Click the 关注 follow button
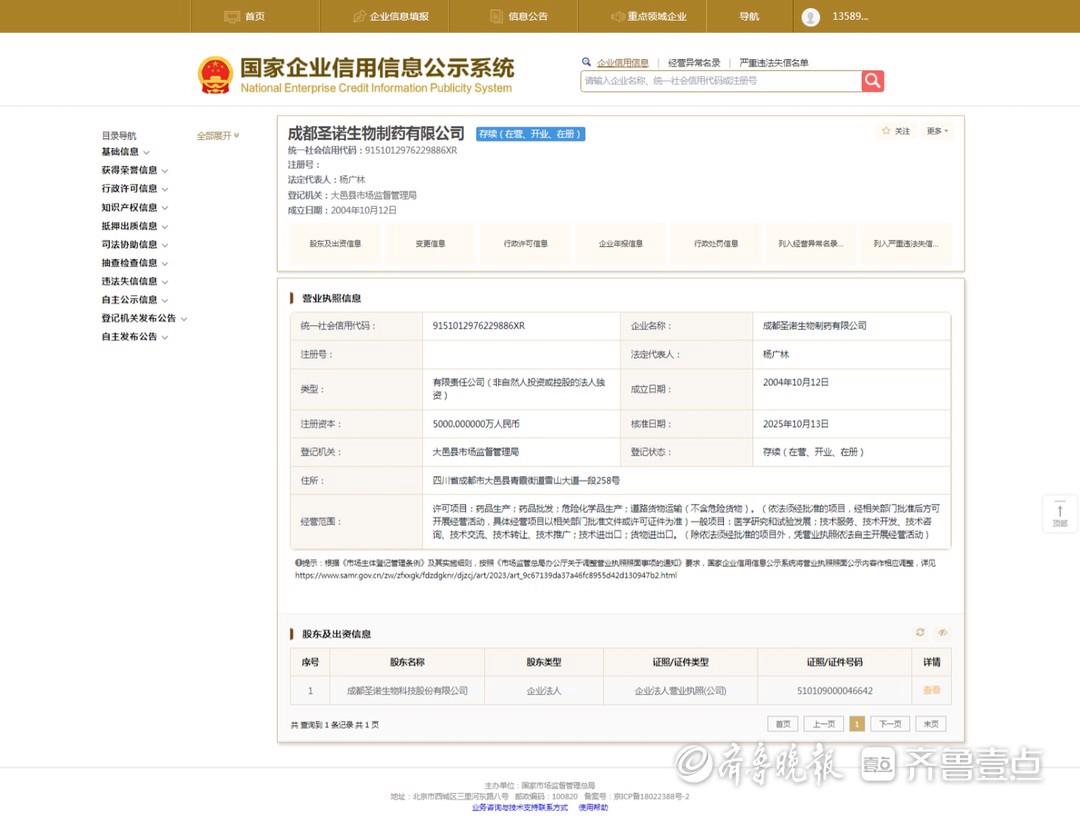Viewport: 1080px width, 824px height. tap(896, 131)
